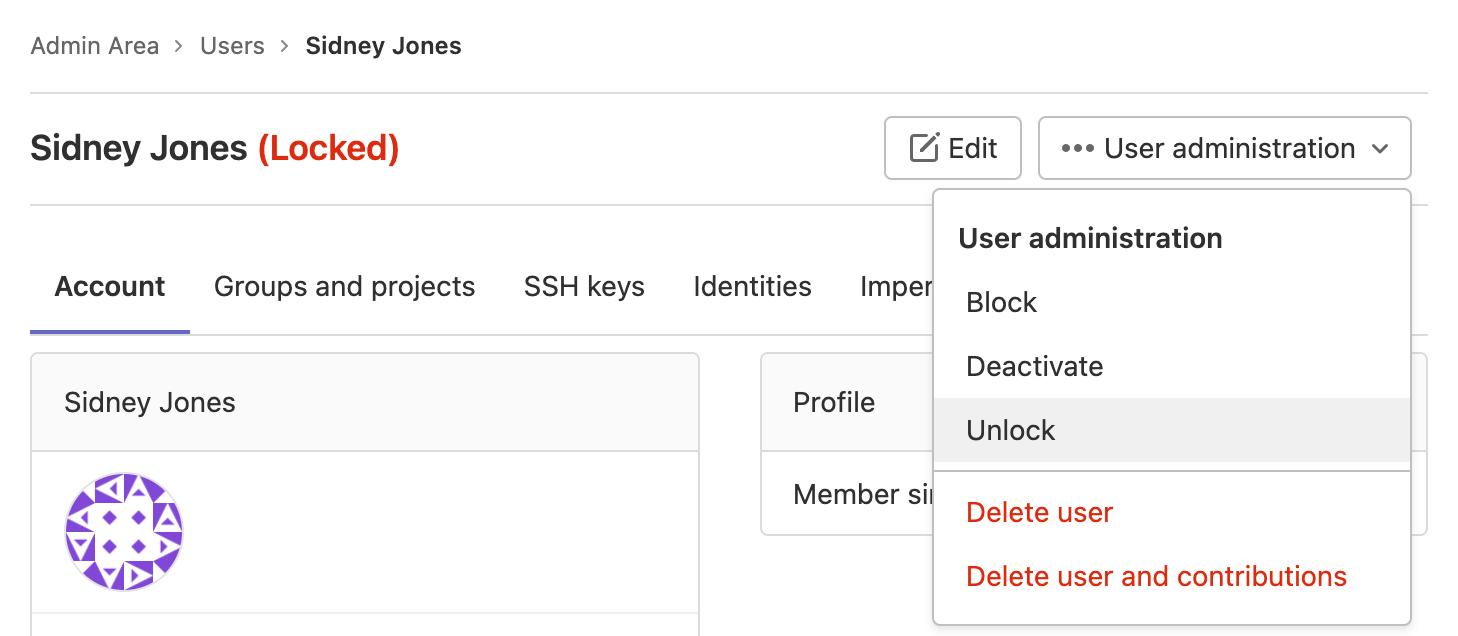Select the Account tab

point(109,287)
